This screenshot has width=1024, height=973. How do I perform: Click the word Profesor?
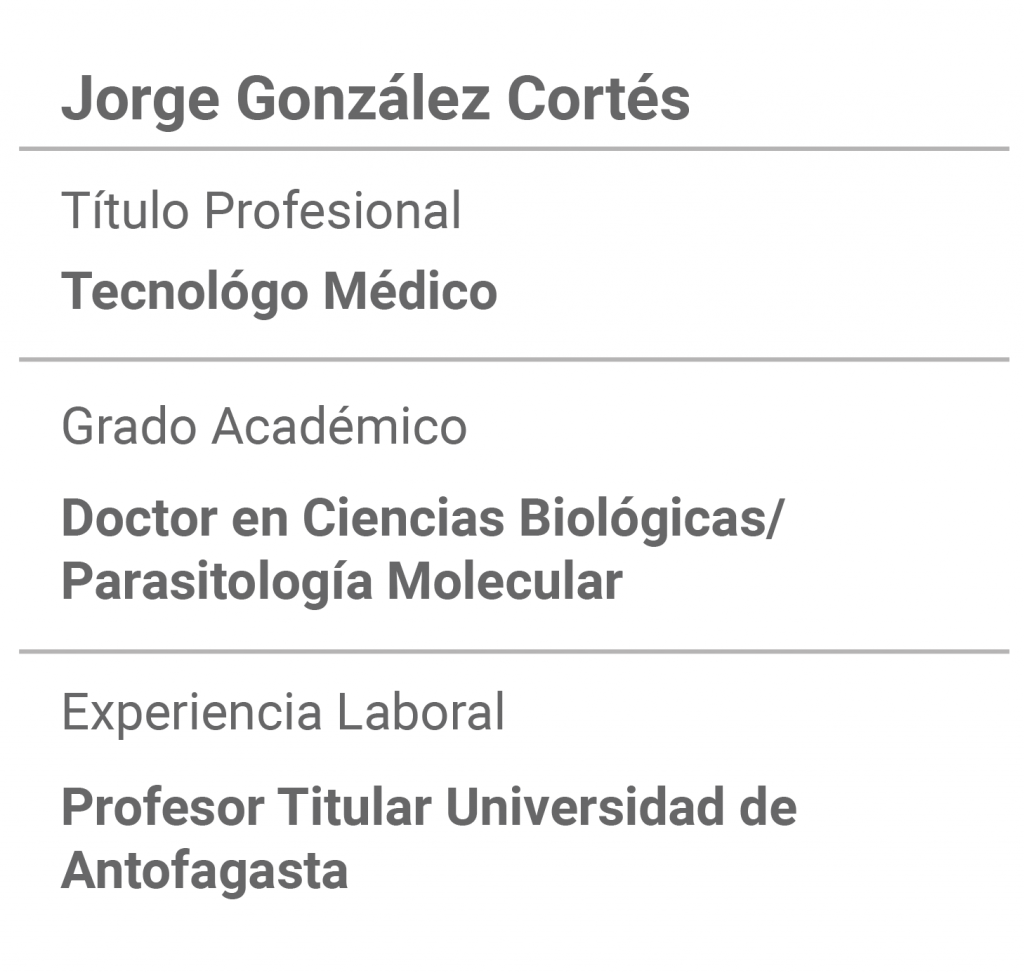(163, 807)
